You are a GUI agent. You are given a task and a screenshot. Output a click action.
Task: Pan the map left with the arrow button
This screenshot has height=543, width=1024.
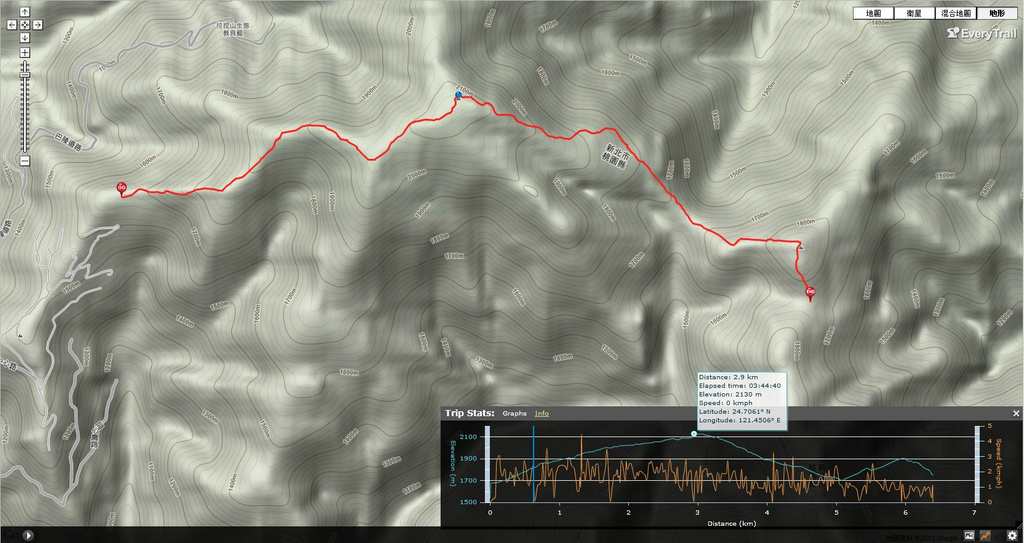point(12,25)
